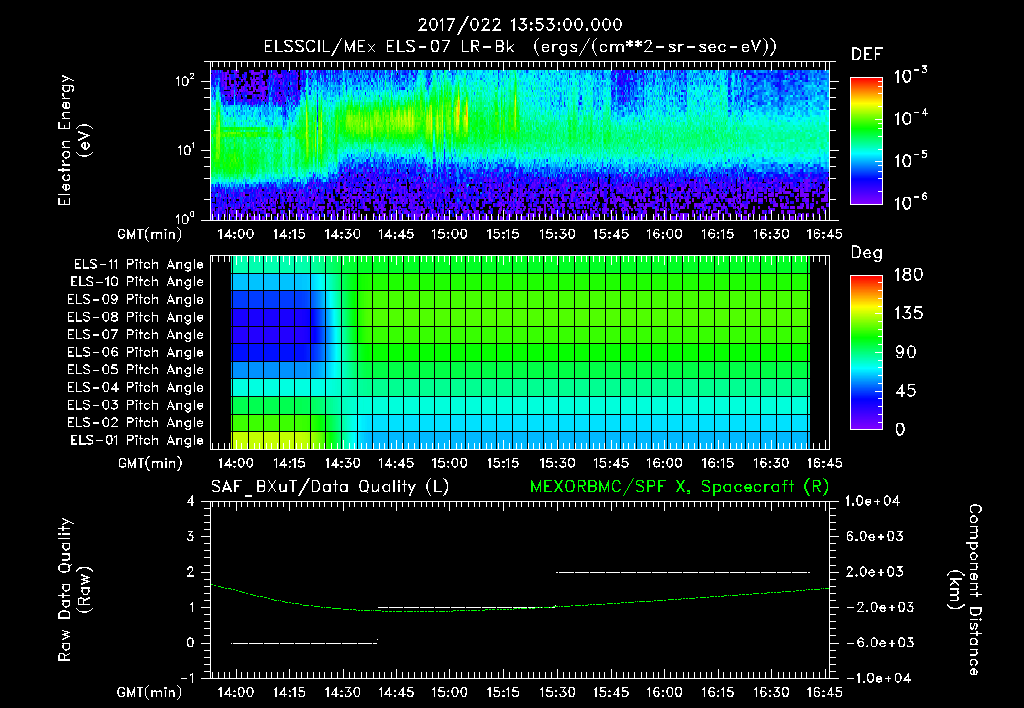Click the DEF colorbar label
The width and height of the screenshot is (1024, 708).
[867, 55]
